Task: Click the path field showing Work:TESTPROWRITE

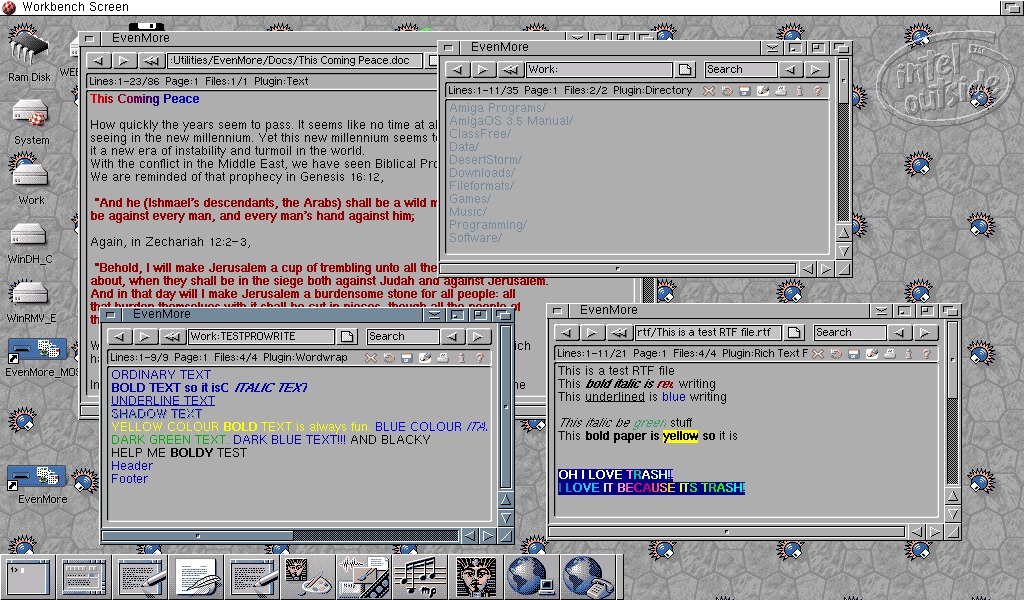Action: coord(262,337)
